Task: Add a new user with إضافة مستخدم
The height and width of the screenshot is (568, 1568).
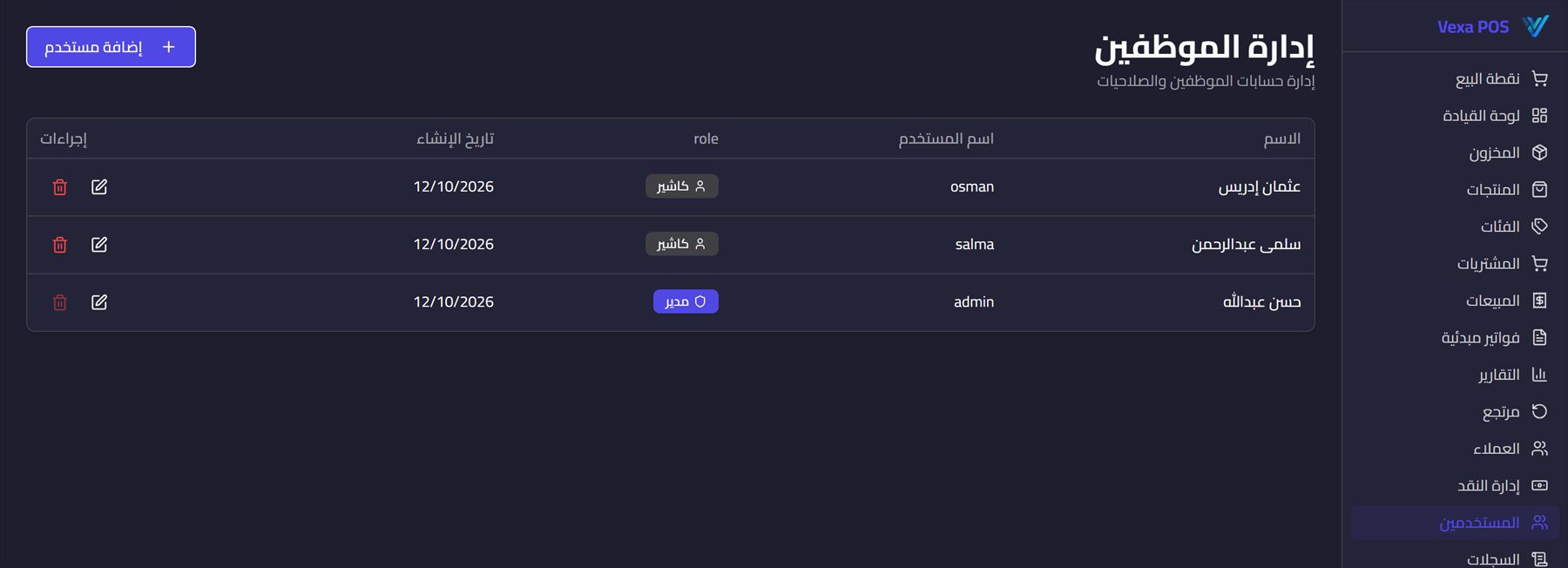Action: (x=111, y=47)
